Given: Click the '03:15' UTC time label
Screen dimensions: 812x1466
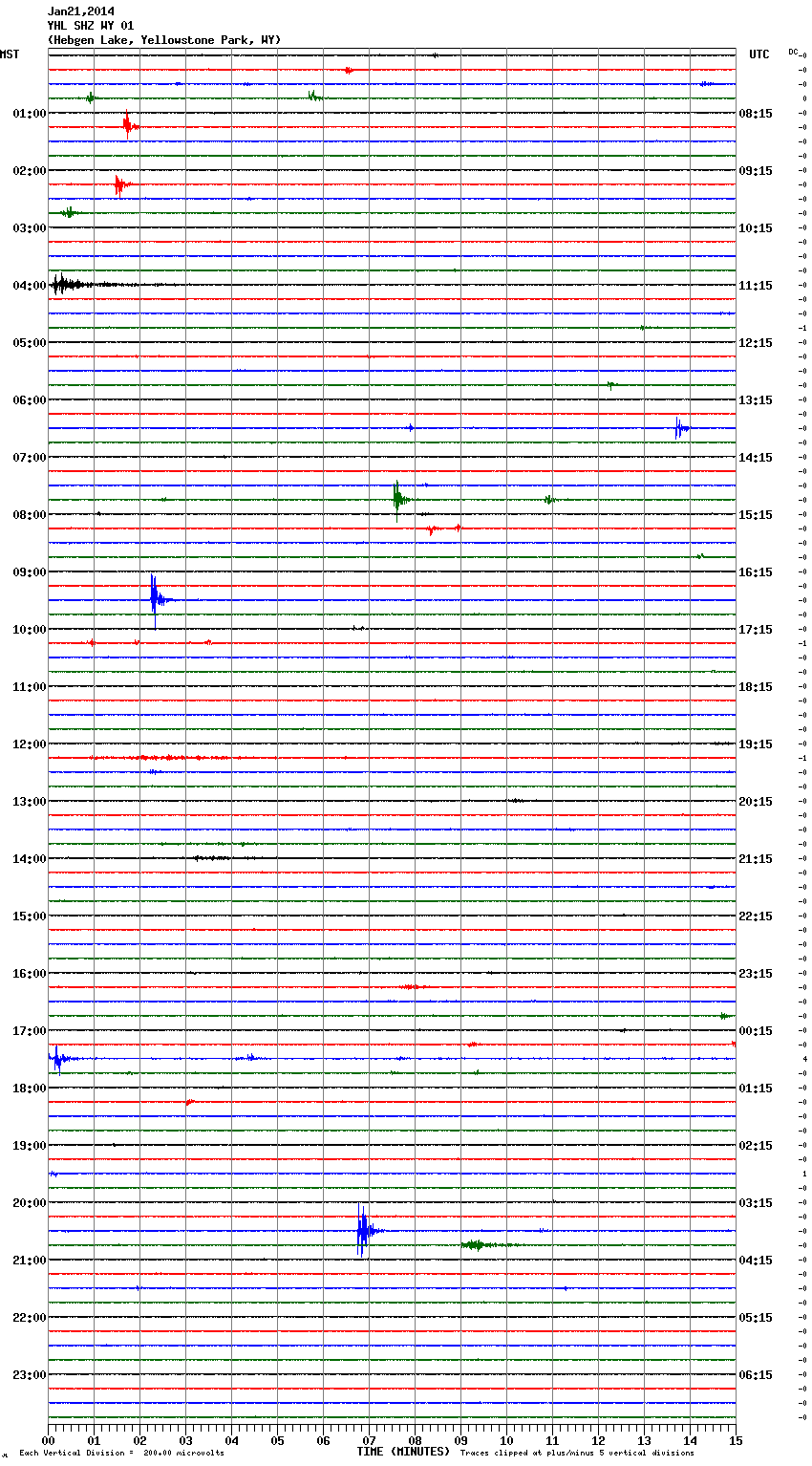Looking at the screenshot, I should click(x=756, y=1203).
